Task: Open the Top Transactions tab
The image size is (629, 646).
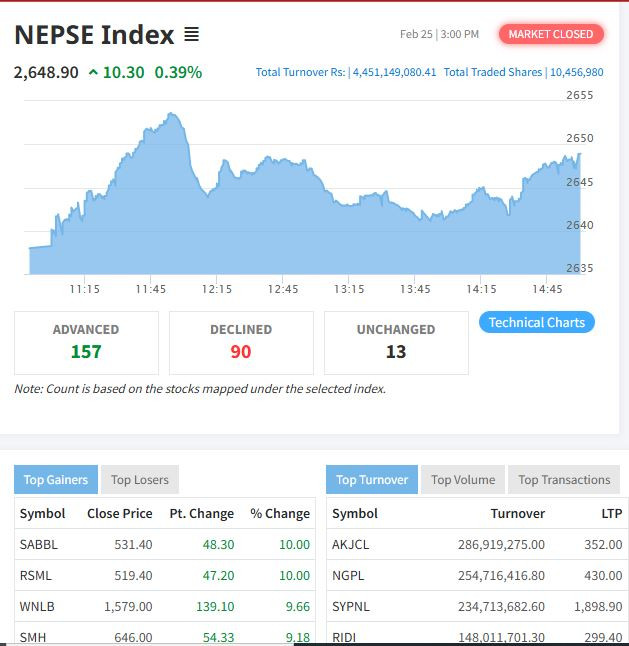Action: tap(564, 480)
